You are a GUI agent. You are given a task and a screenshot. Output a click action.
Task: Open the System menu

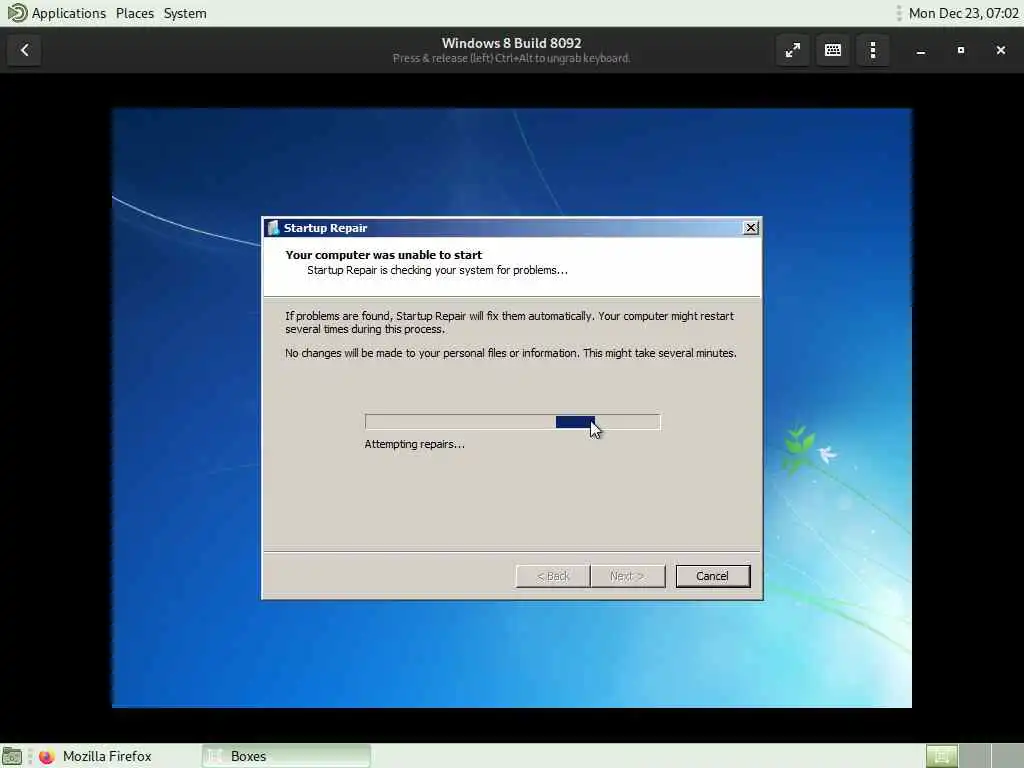pos(185,13)
